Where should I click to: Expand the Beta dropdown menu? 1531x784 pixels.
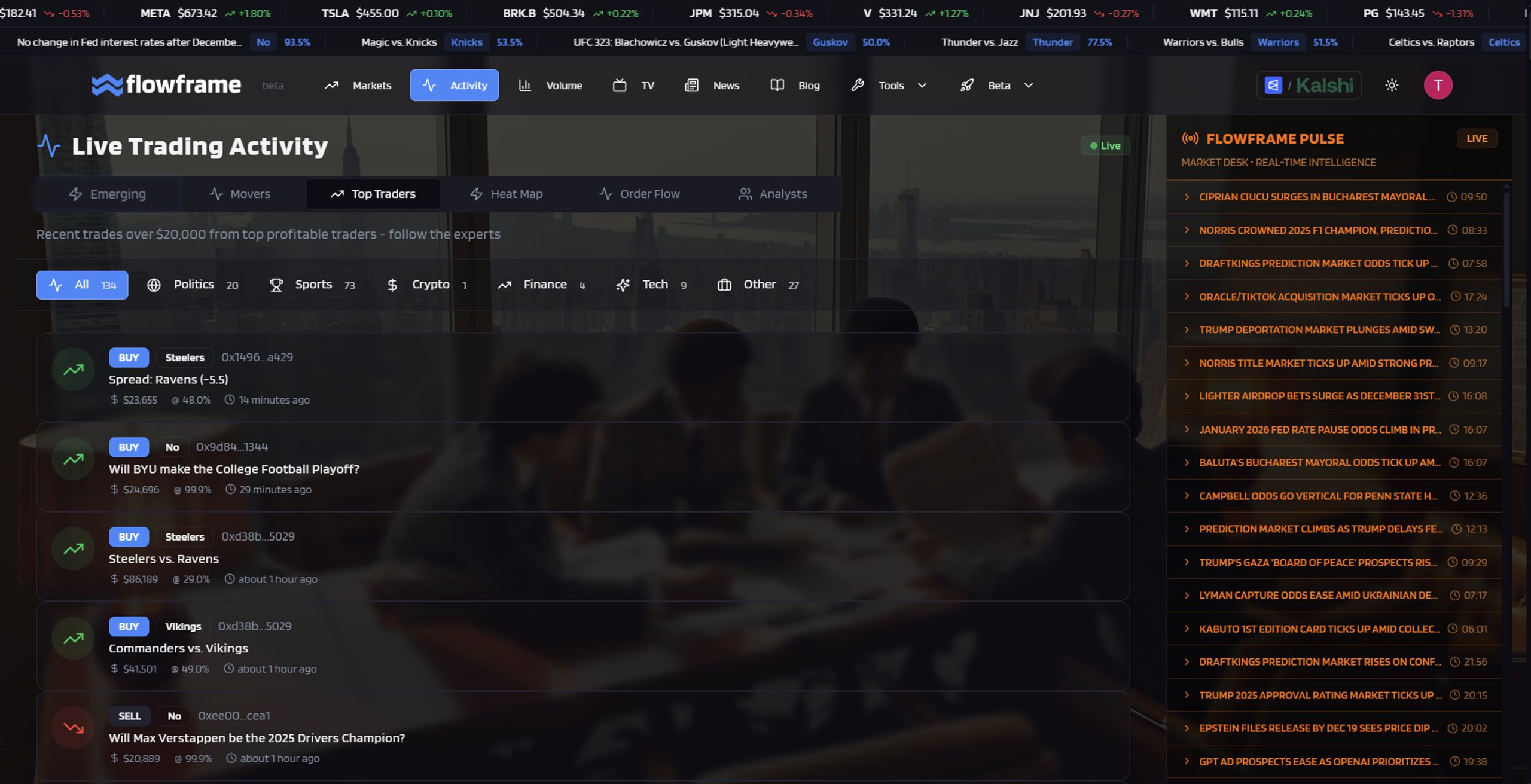pyautogui.click(x=996, y=85)
